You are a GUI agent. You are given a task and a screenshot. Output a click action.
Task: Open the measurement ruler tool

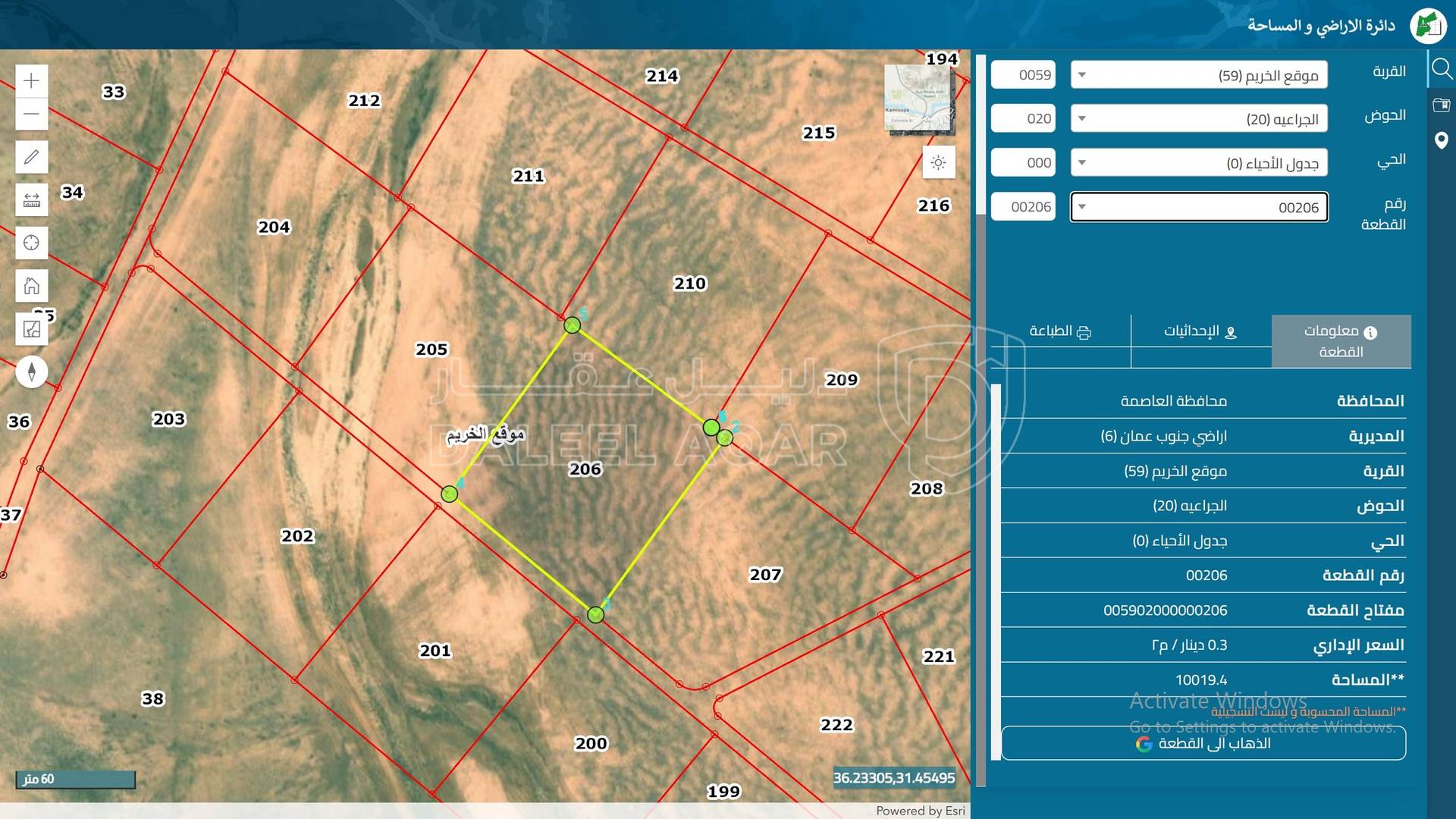(x=31, y=200)
